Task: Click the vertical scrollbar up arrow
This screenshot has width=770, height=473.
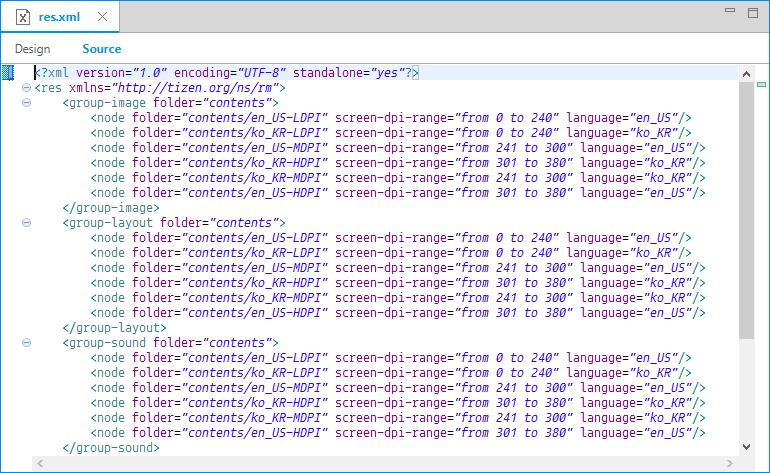Action: (746, 74)
